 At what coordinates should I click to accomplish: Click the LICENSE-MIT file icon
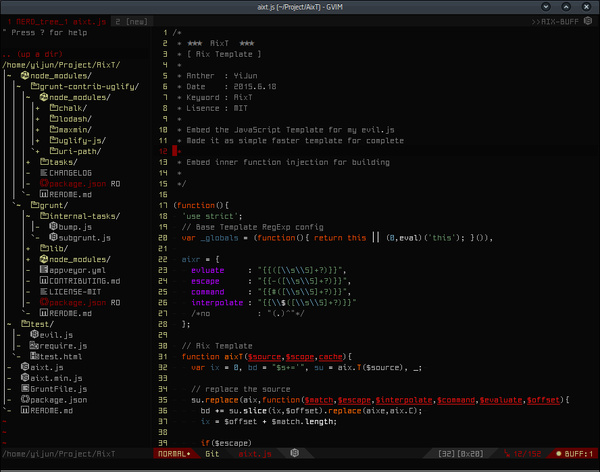tap(44, 291)
